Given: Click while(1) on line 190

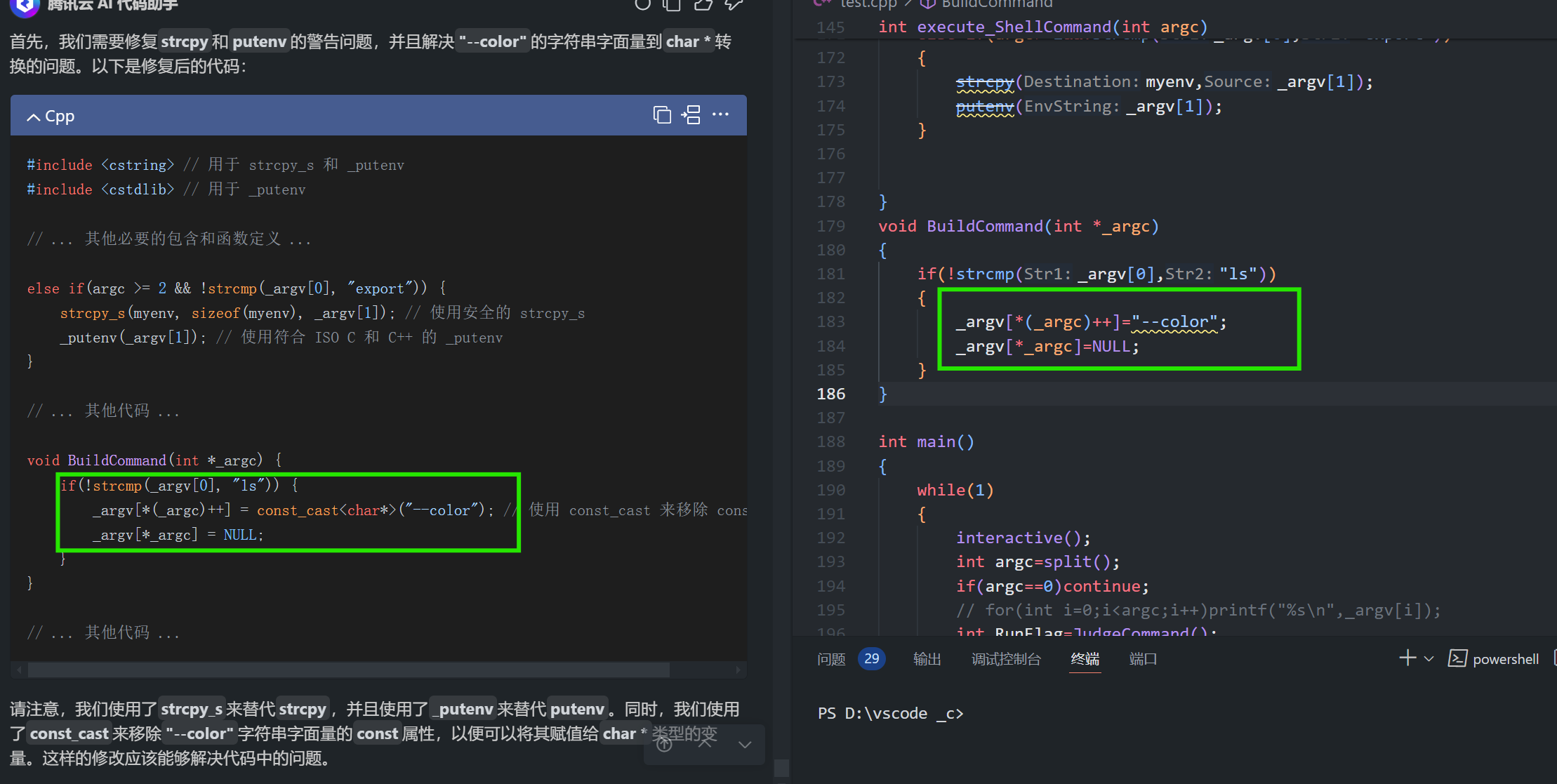Looking at the screenshot, I should (955, 490).
